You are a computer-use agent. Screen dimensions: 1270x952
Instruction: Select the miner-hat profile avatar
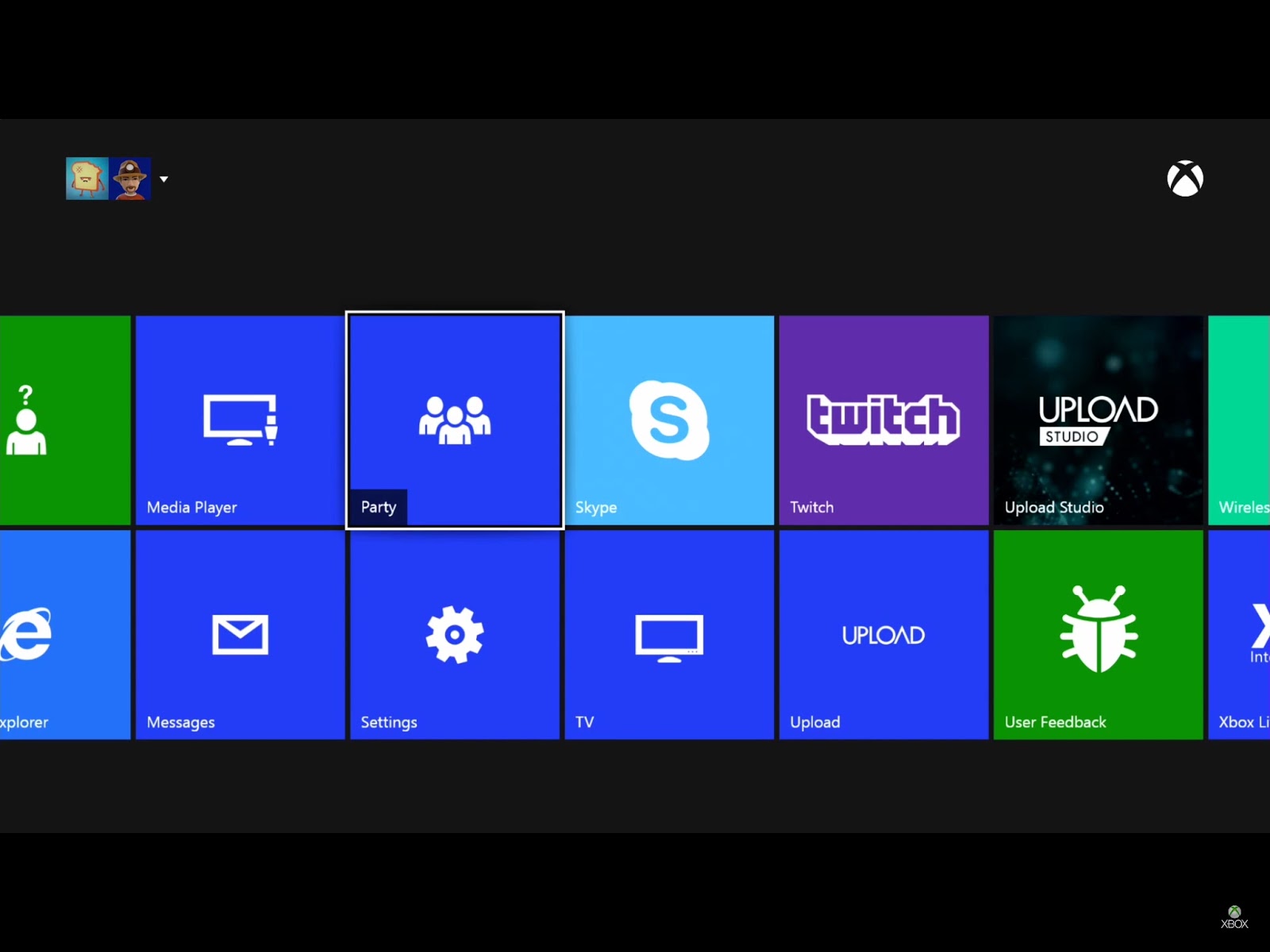coord(130,178)
